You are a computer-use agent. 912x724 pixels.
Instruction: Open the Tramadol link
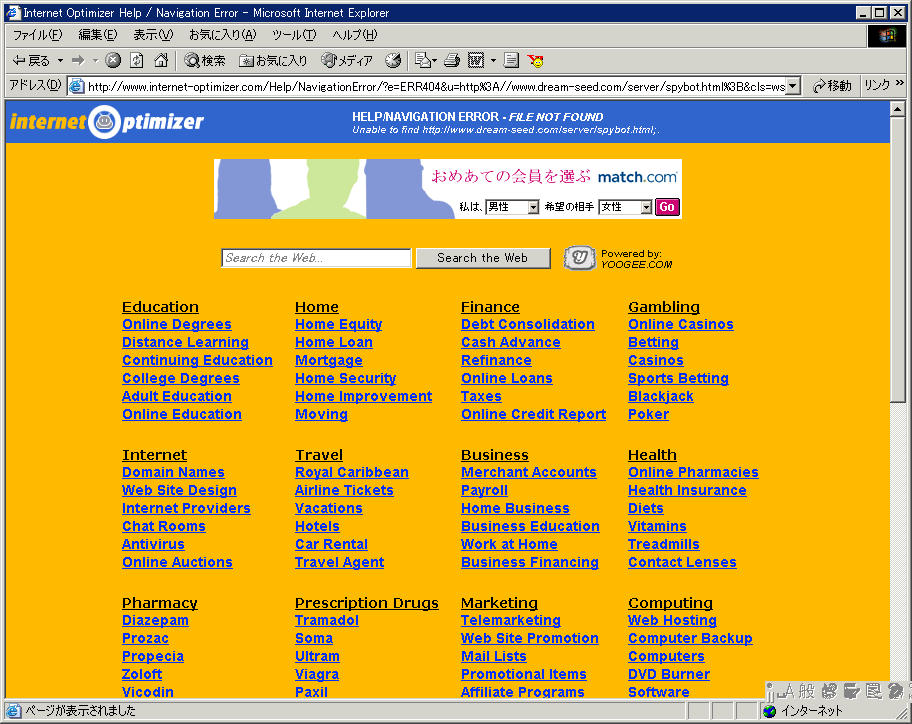click(x=327, y=620)
